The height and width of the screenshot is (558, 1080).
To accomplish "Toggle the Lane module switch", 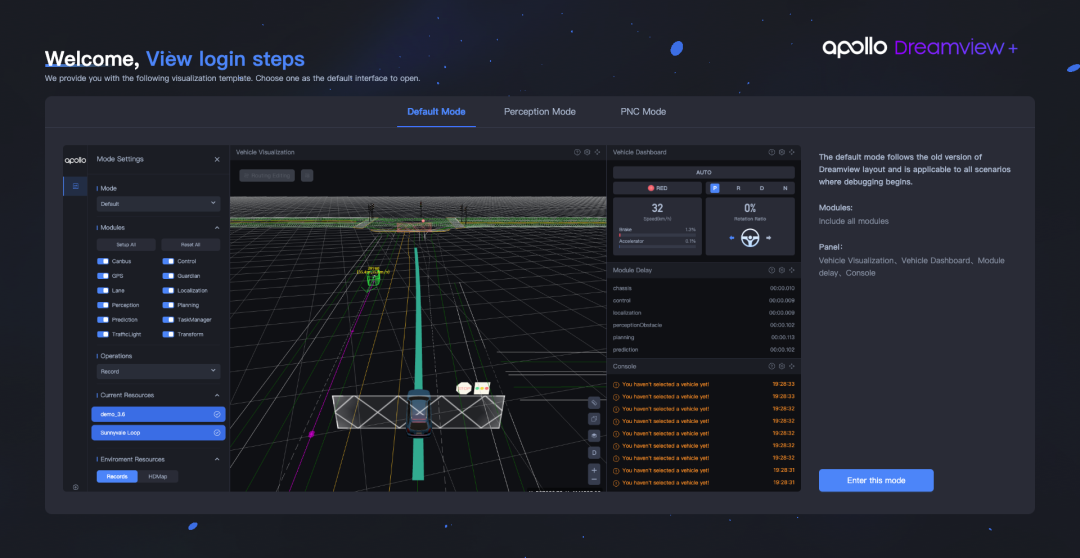I will click(x=103, y=291).
